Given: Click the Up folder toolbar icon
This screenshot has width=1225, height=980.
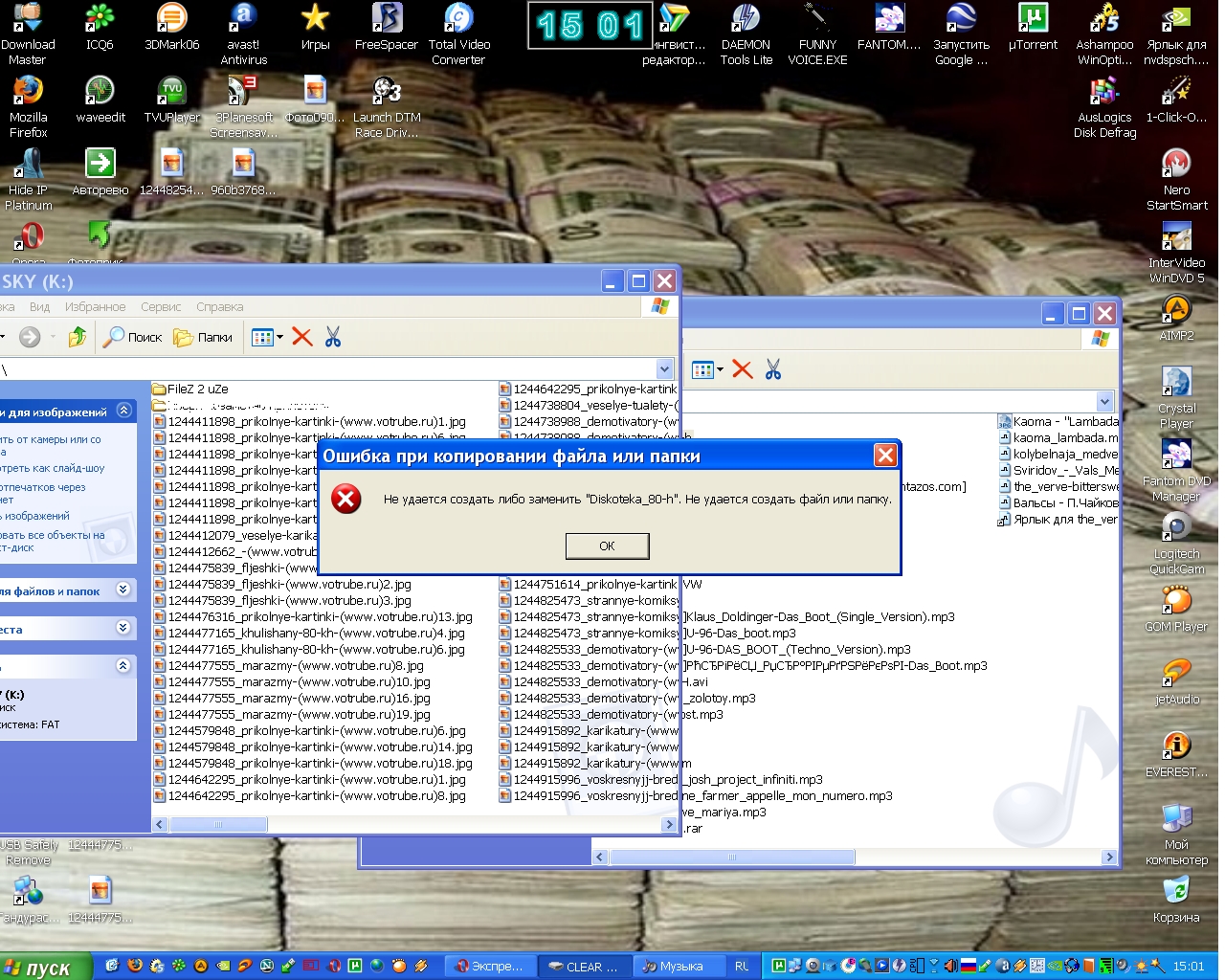Looking at the screenshot, I should tap(78, 337).
